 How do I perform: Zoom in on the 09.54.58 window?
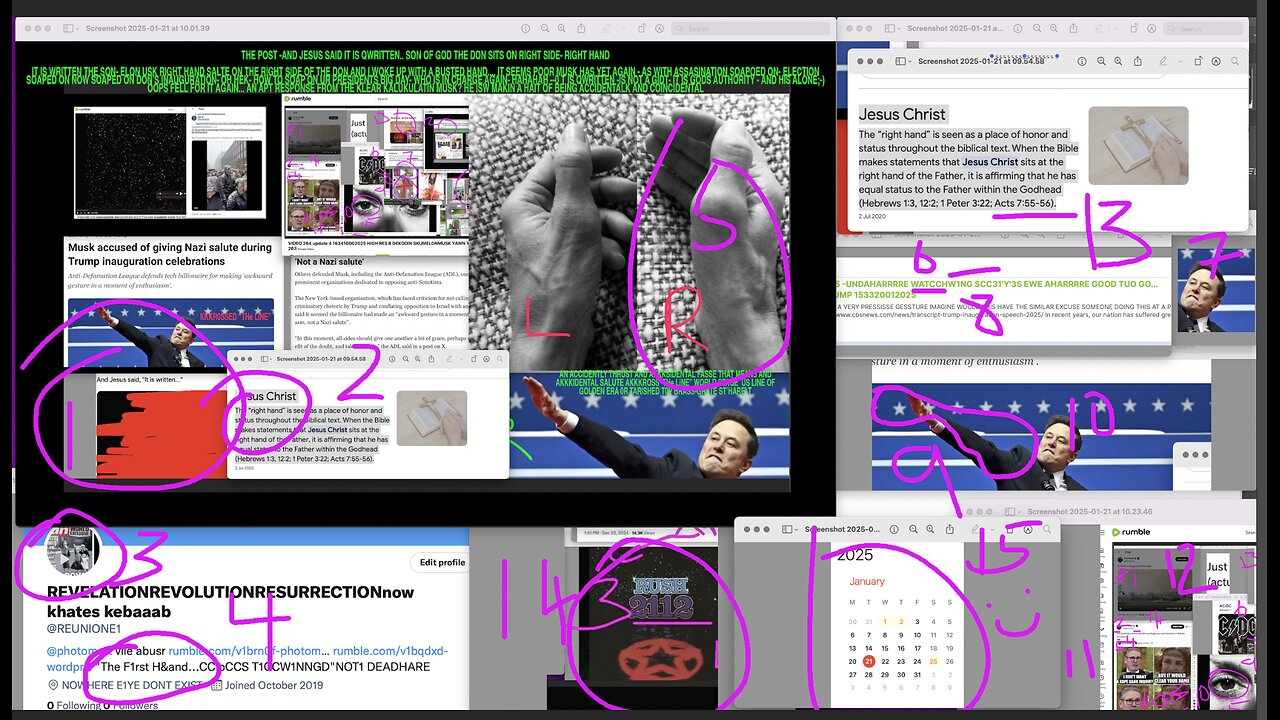[x=1118, y=61]
